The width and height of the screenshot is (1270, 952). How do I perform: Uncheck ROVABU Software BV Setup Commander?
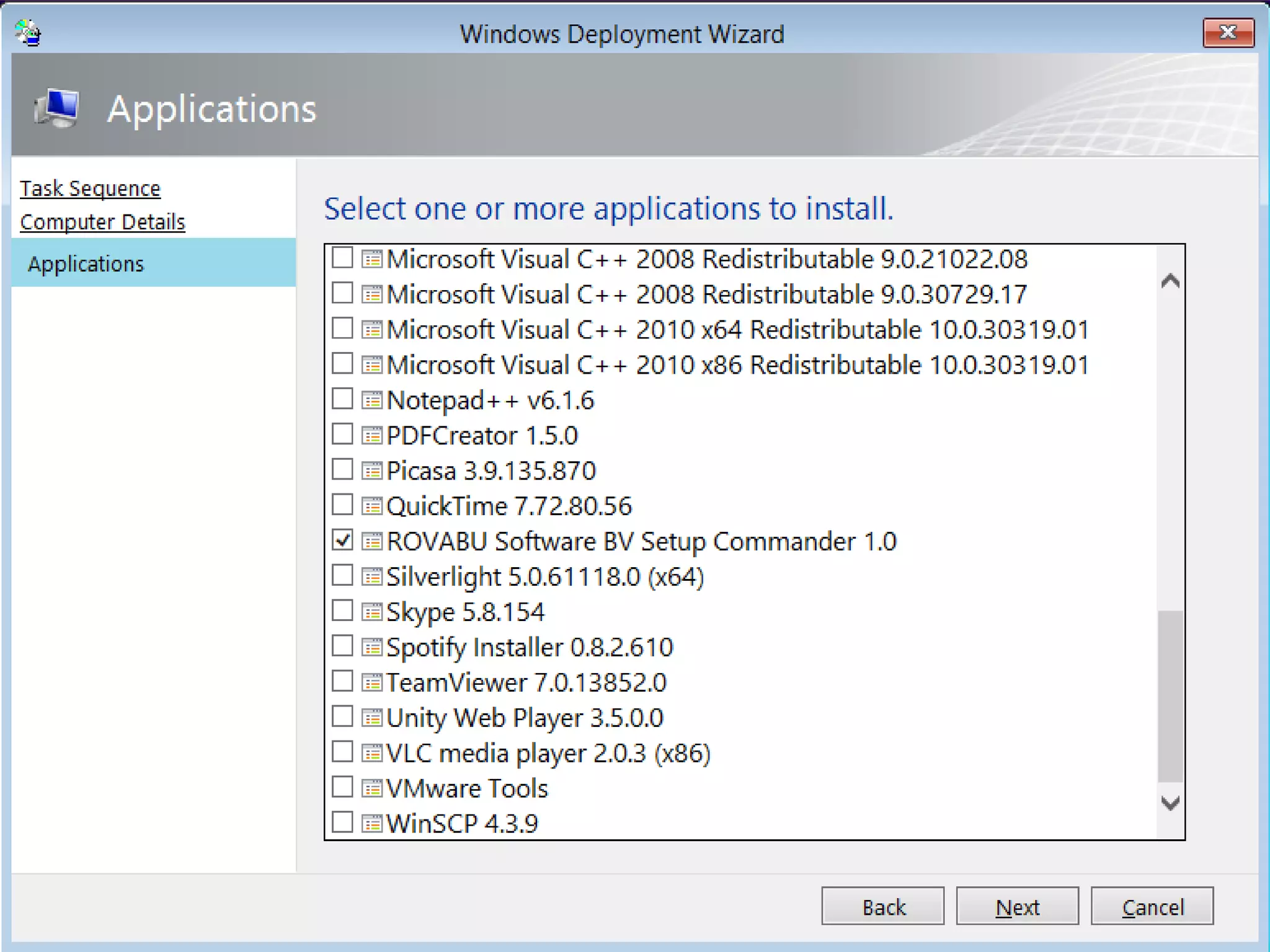(x=342, y=540)
